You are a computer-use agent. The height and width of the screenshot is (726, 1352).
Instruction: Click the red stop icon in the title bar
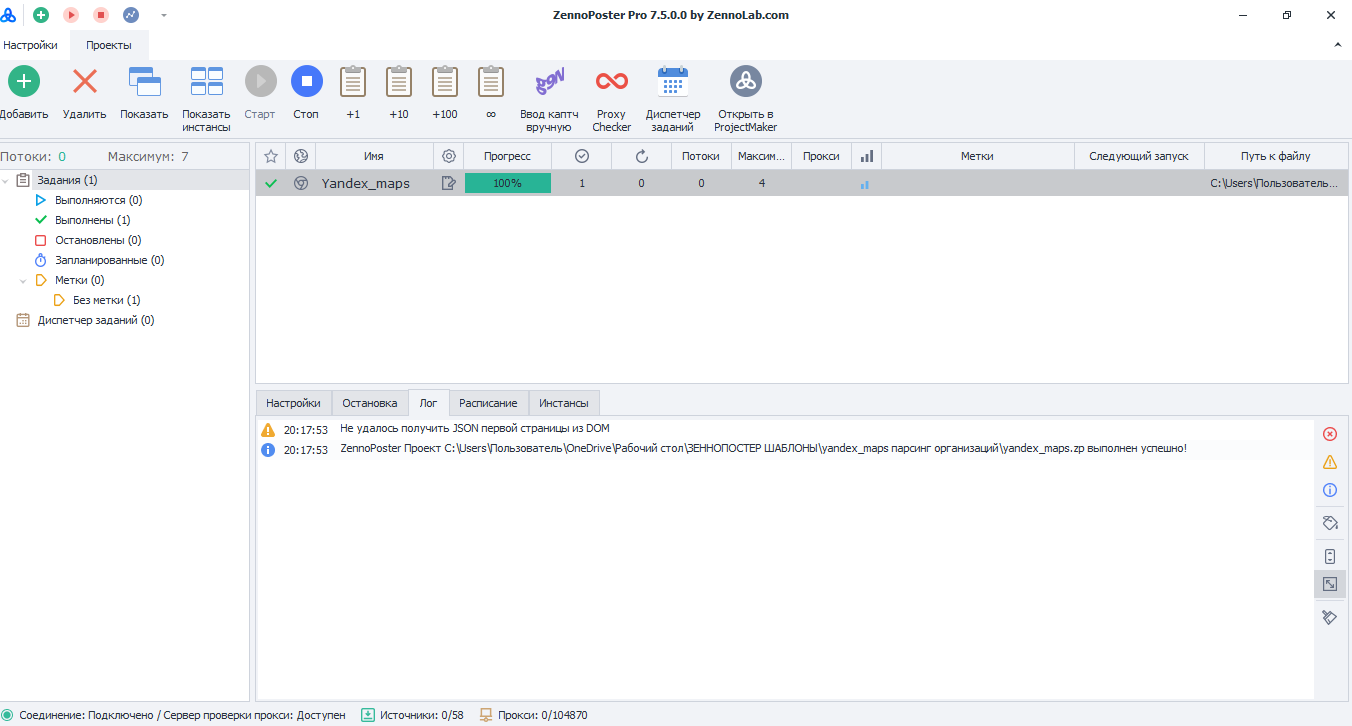[101, 15]
